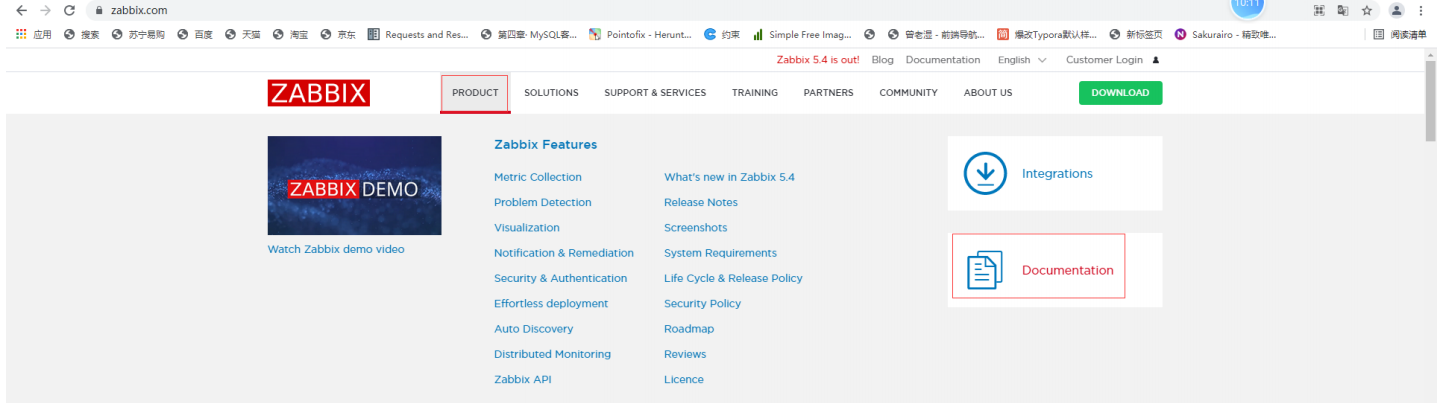This screenshot has height=403, width=1441.
Task: Open the 天猫 bookmark
Action: point(243,34)
